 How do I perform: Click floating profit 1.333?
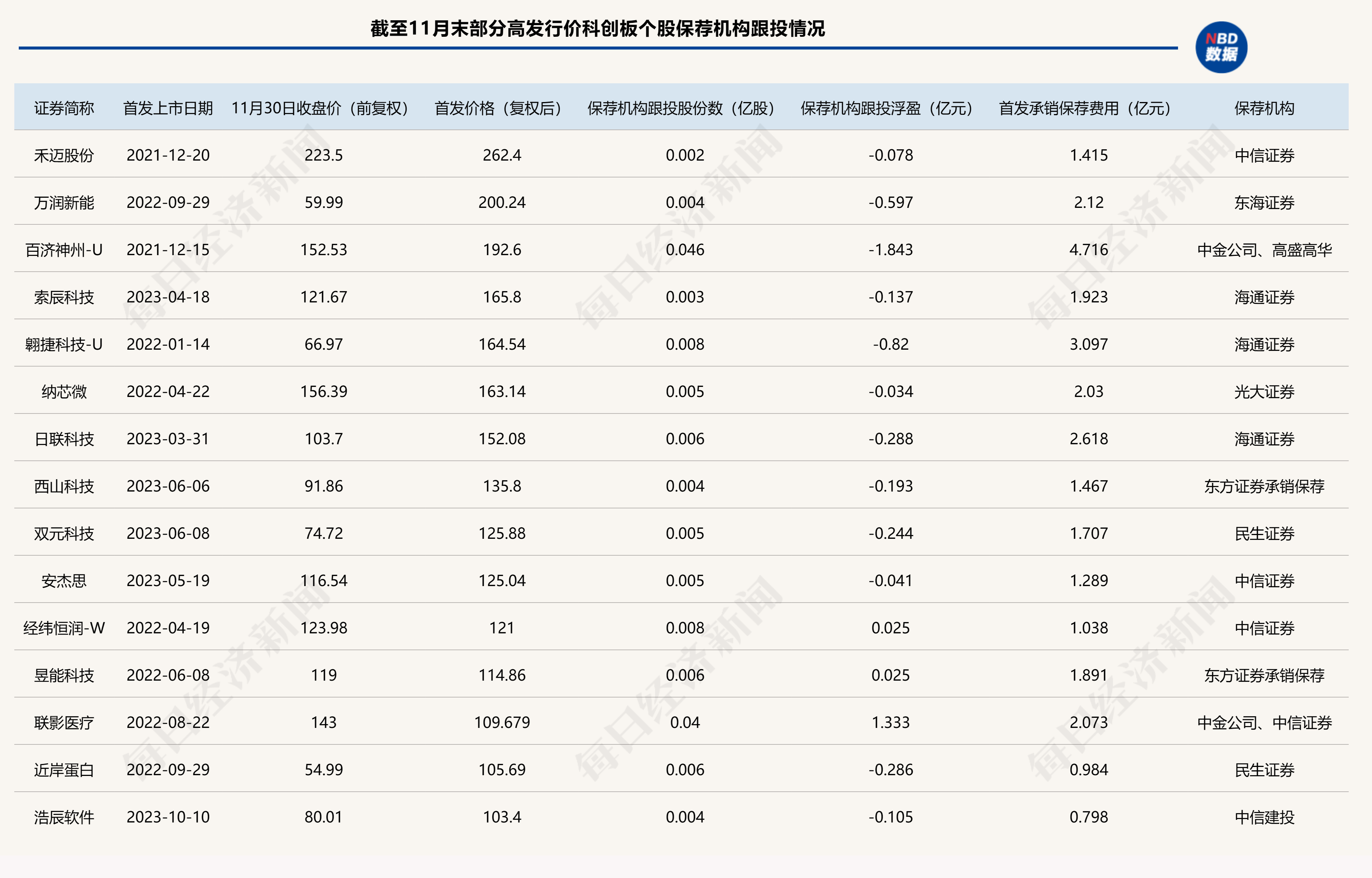click(890, 722)
